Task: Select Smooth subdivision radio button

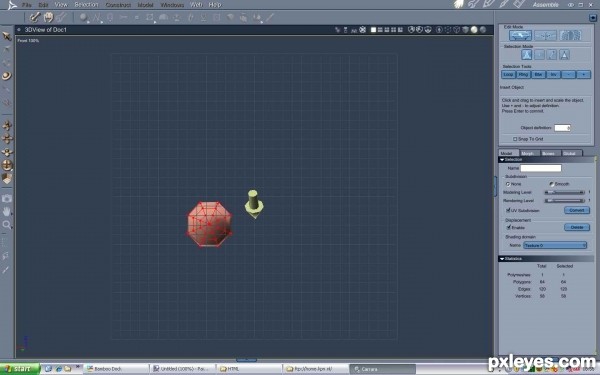Action: click(551, 184)
